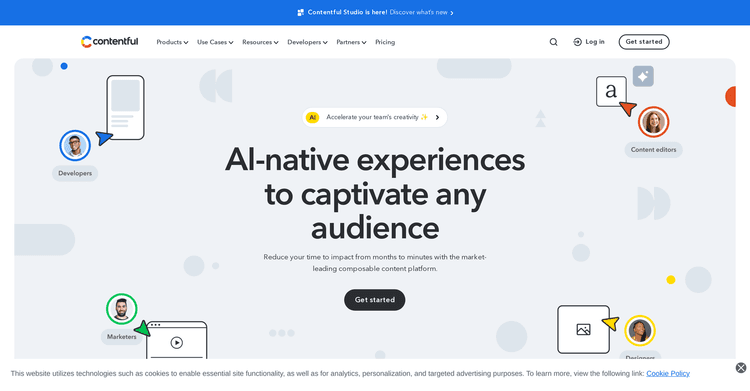Open the Pricing page

pyautogui.click(x=385, y=42)
